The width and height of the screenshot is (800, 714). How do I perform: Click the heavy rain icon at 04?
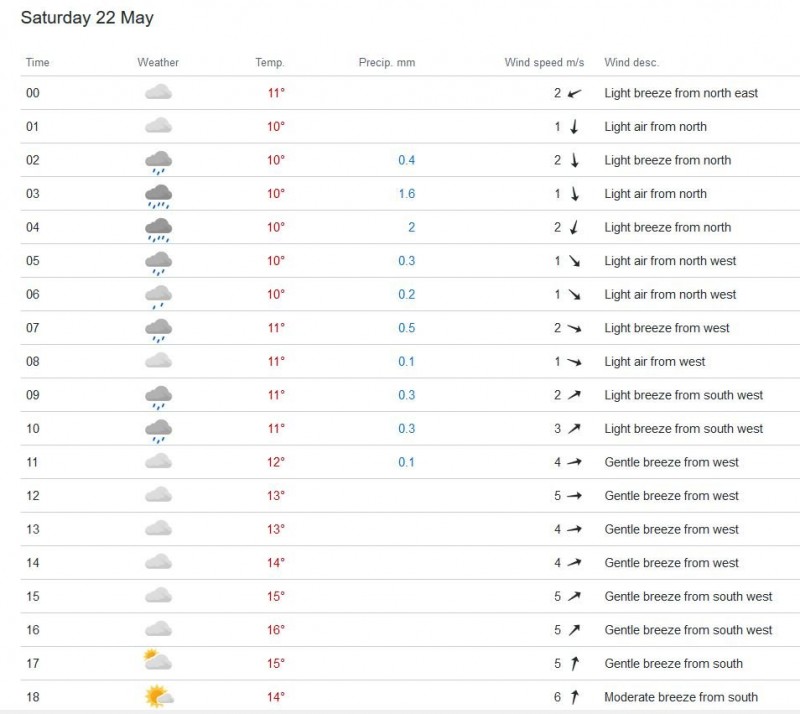pos(158,228)
